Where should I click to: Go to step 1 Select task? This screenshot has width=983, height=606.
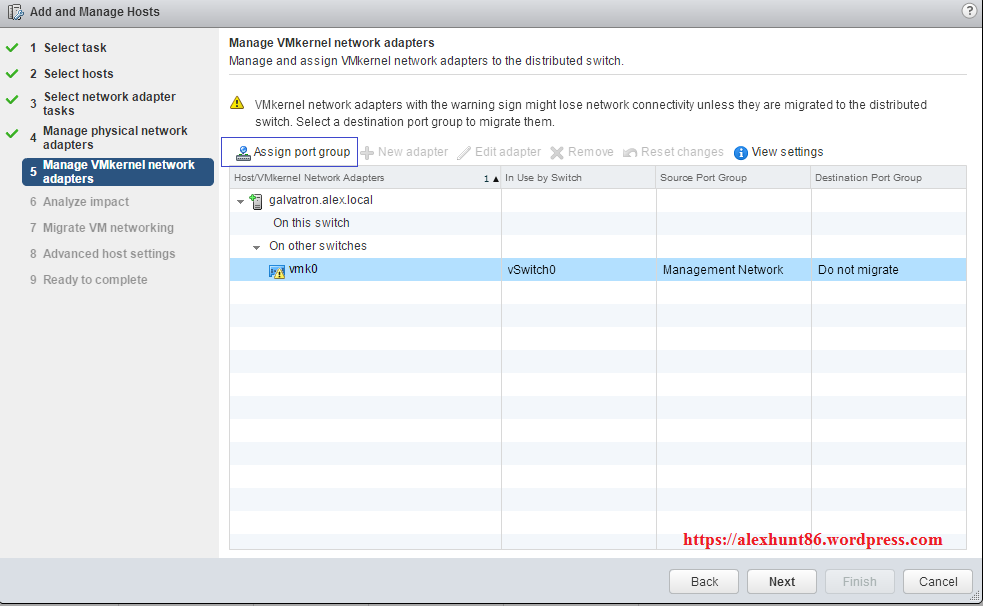pyautogui.click(x=75, y=48)
